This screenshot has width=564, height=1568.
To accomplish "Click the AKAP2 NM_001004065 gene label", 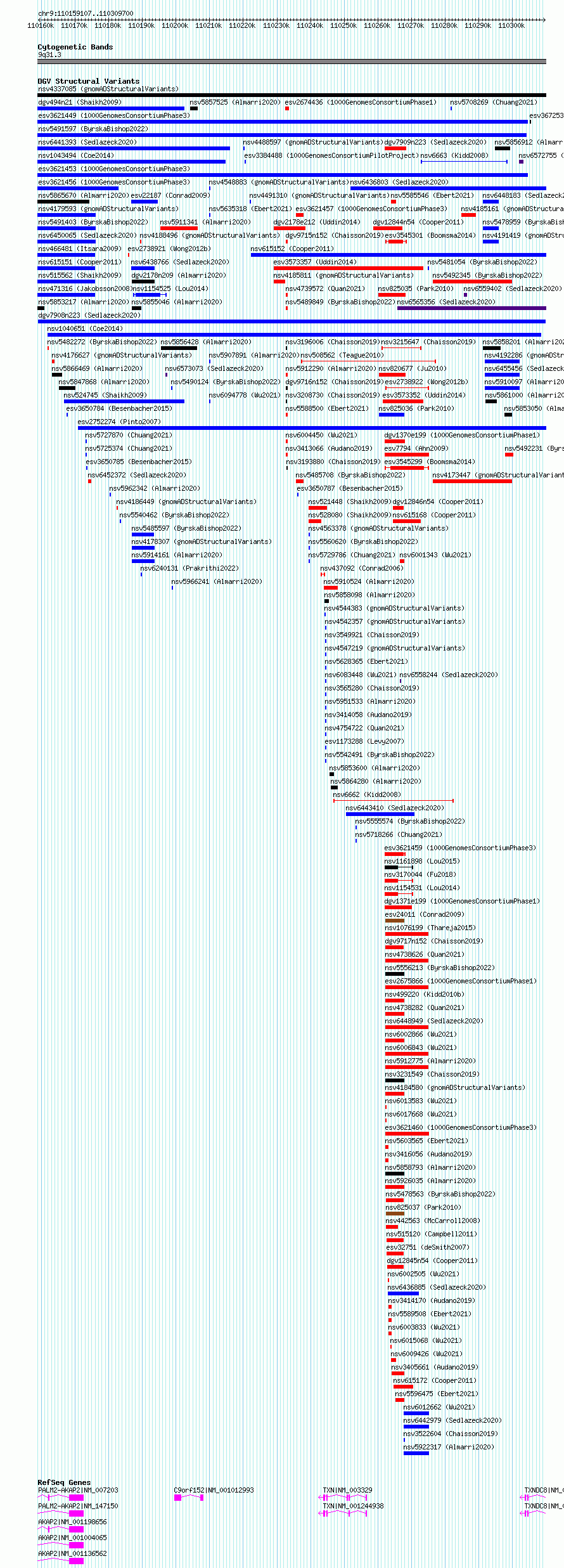I will click(x=72, y=1538).
